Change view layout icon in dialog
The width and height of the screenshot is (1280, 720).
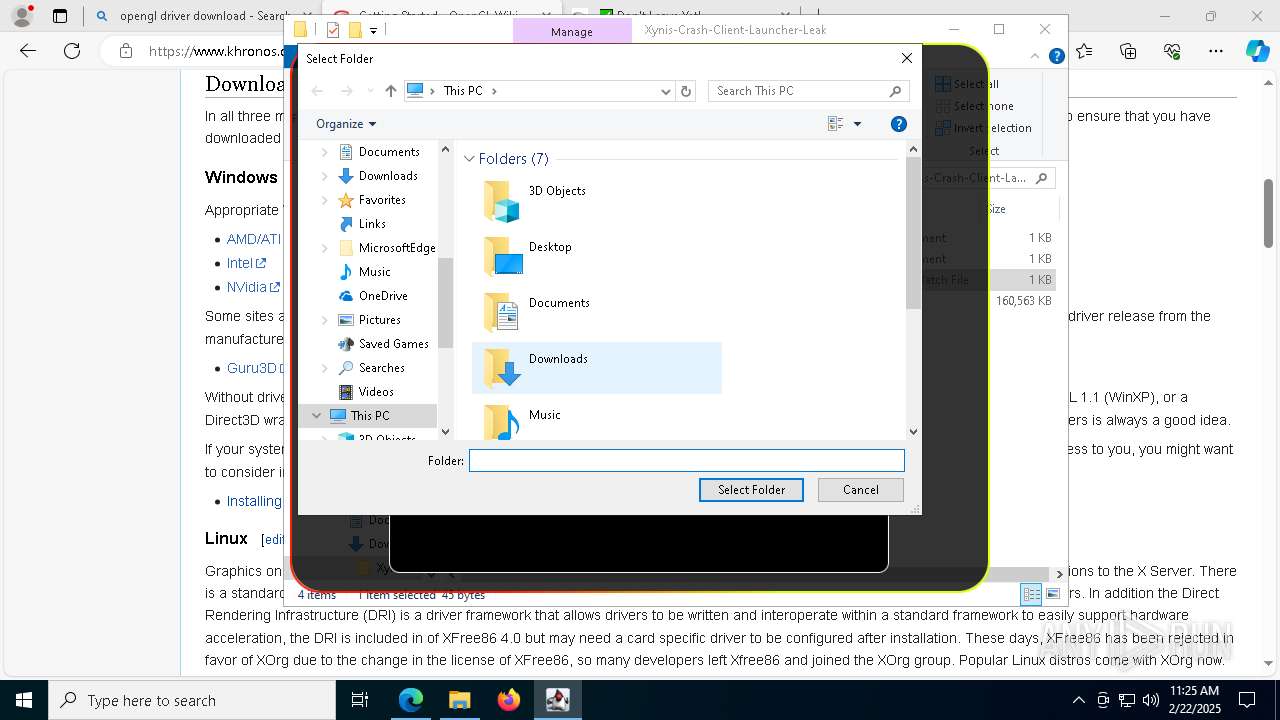pos(836,124)
